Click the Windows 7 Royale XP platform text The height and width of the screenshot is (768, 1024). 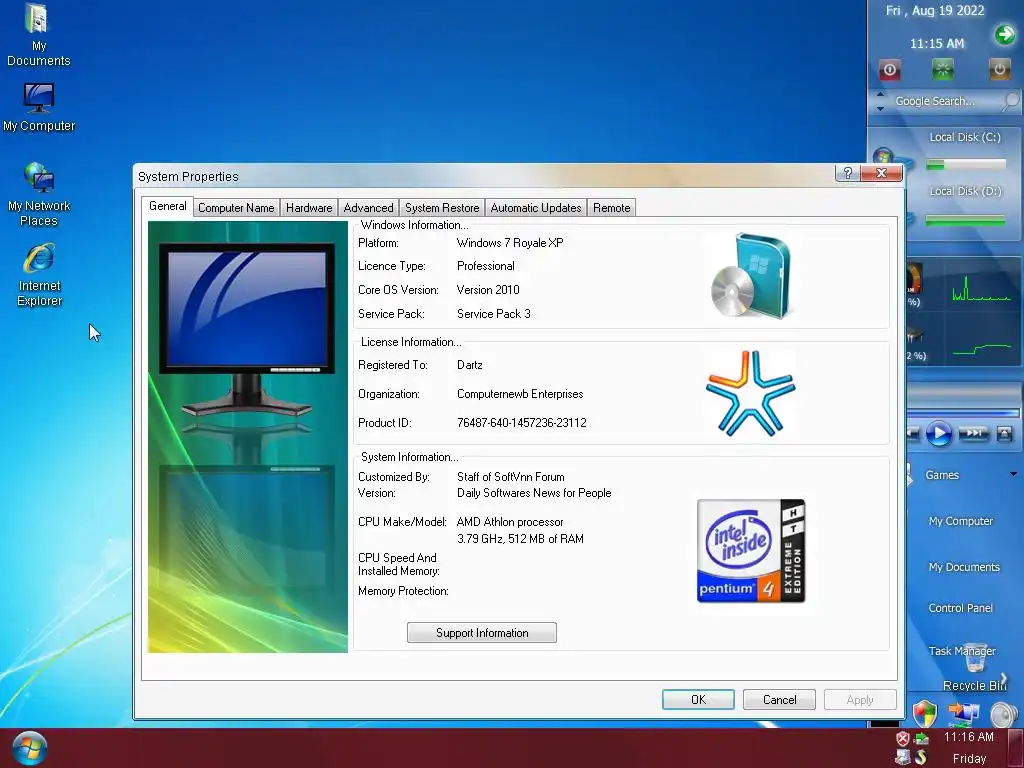tap(510, 243)
